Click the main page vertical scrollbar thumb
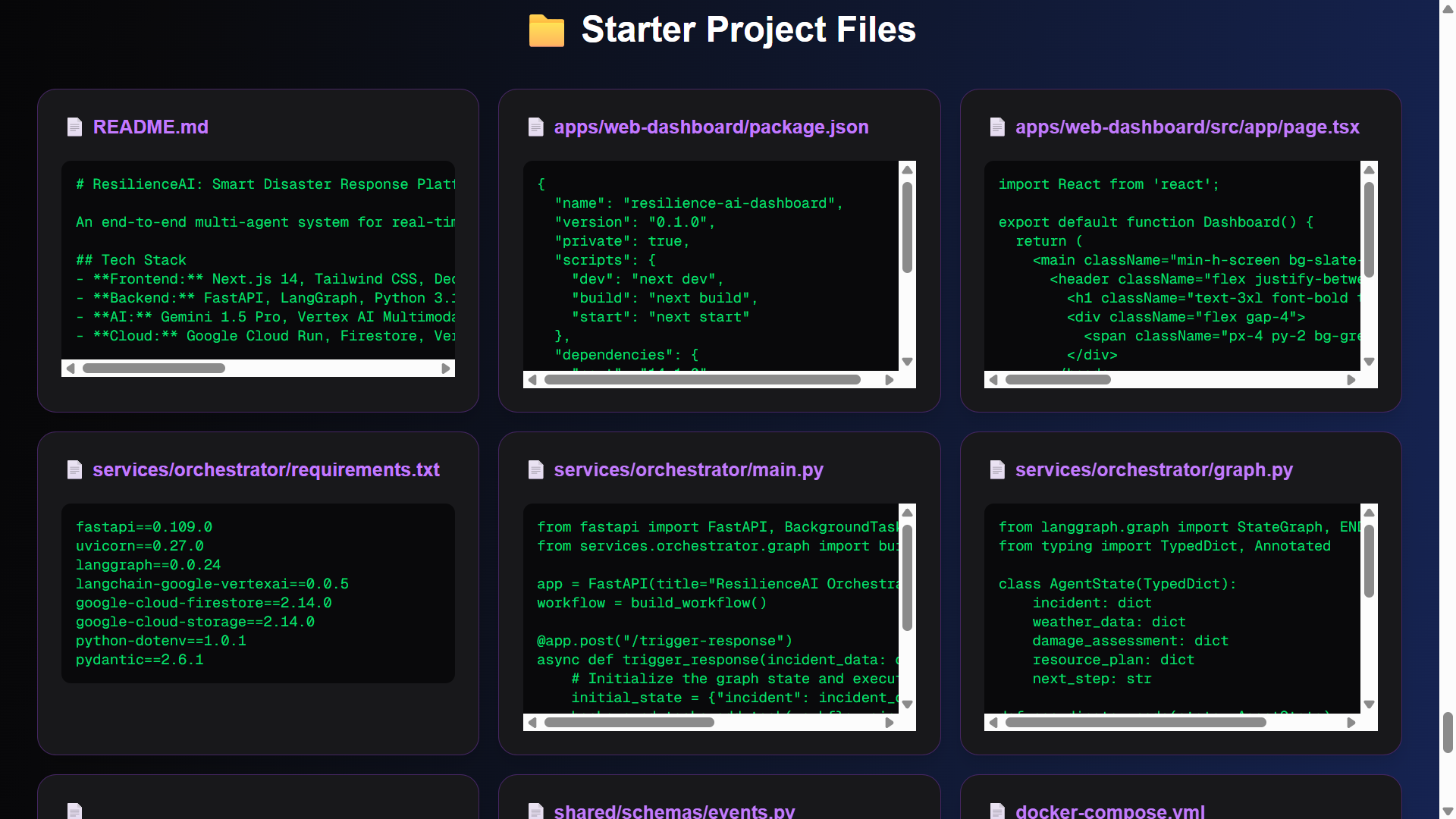This screenshot has height=819, width=1456. coord(1448,732)
